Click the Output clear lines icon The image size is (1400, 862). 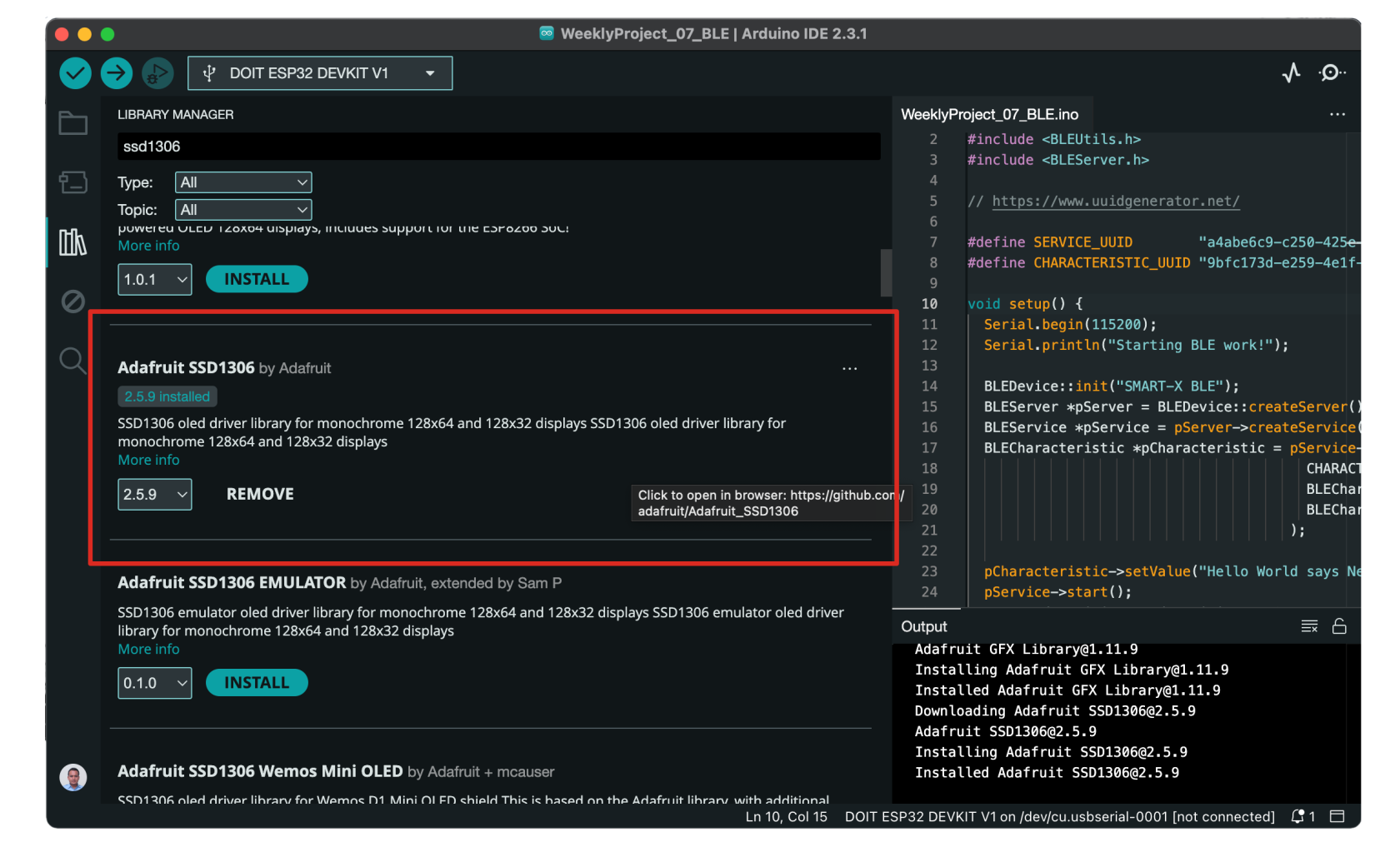1309,626
